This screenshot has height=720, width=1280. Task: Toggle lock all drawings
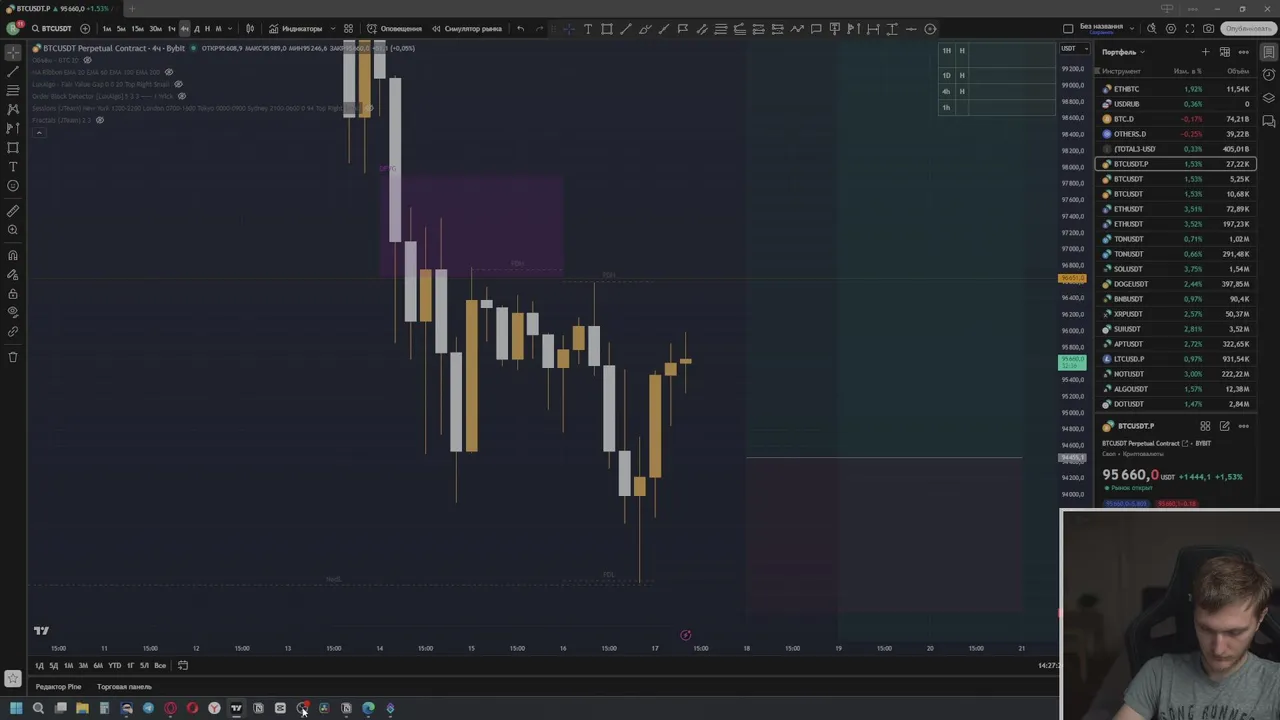click(x=13, y=294)
